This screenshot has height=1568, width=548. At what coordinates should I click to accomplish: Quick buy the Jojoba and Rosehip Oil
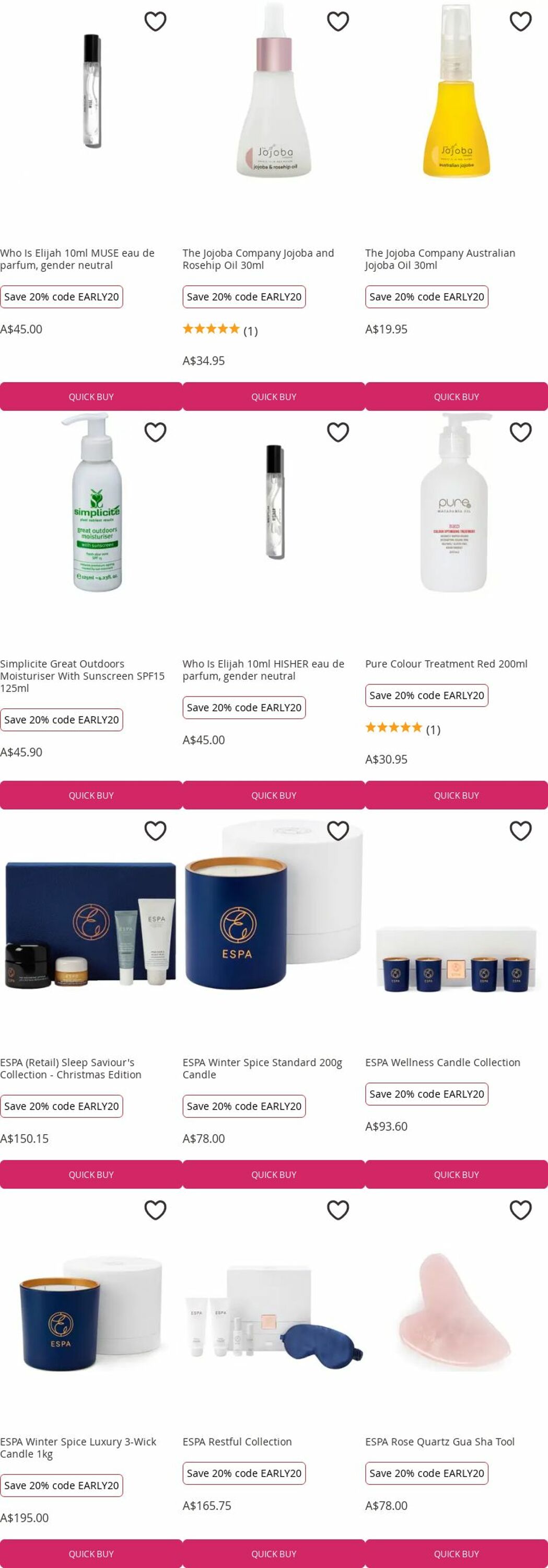point(274,397)
